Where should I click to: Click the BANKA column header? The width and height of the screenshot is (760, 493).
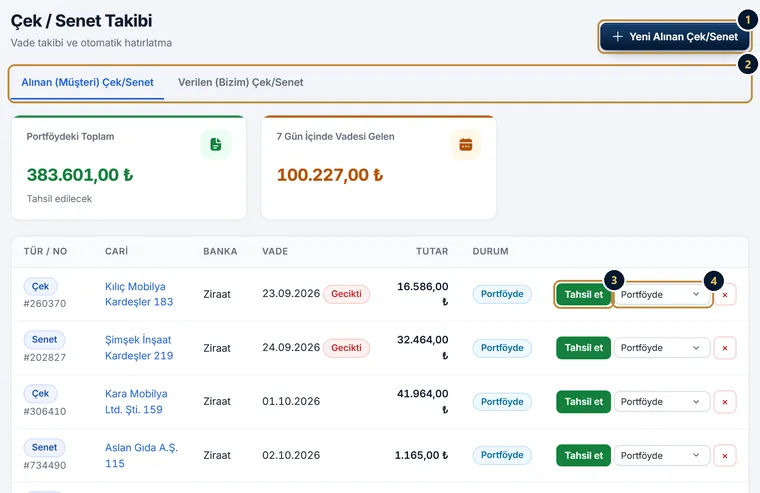pos(220,251)
